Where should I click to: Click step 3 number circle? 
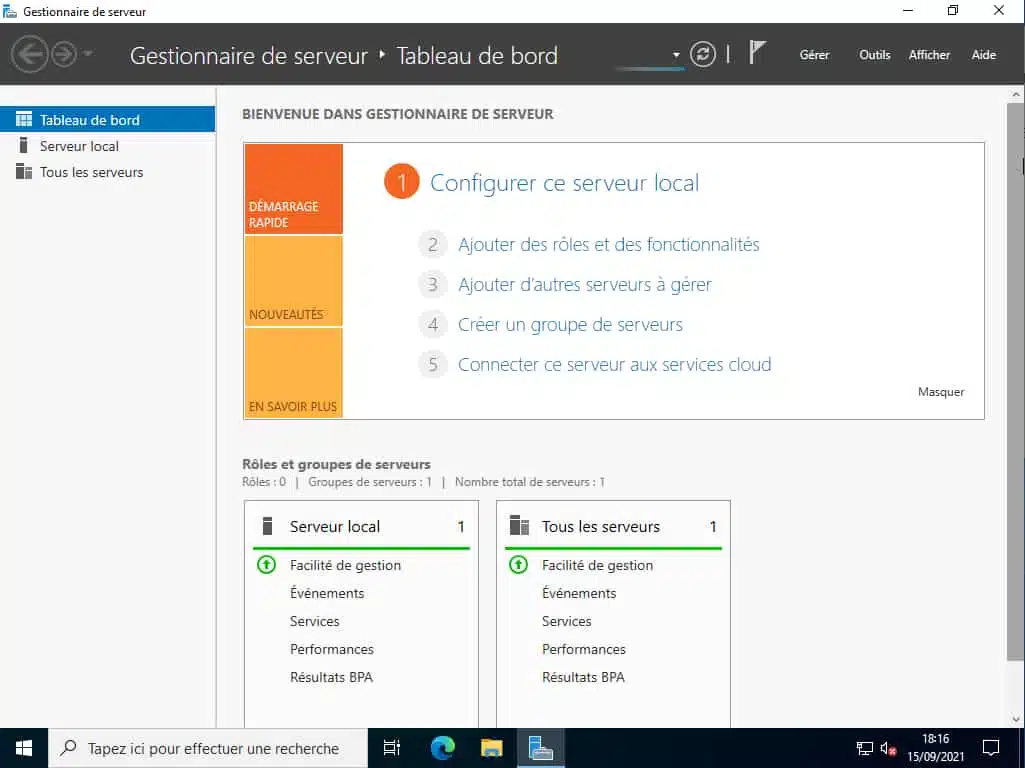[432, 284]
